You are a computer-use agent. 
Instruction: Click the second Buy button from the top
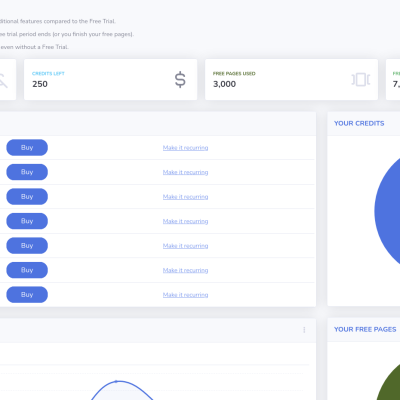point(27,172)
